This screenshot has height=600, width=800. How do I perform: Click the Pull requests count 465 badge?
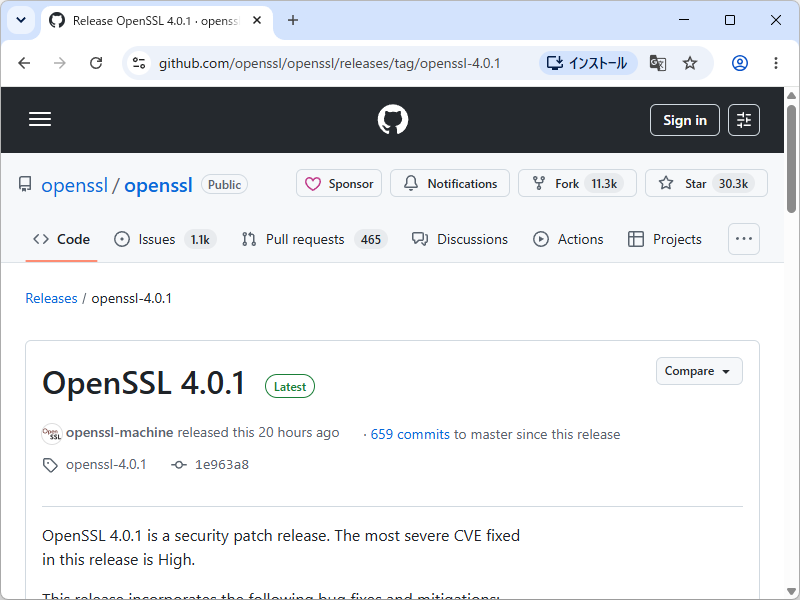click(371, 240)
